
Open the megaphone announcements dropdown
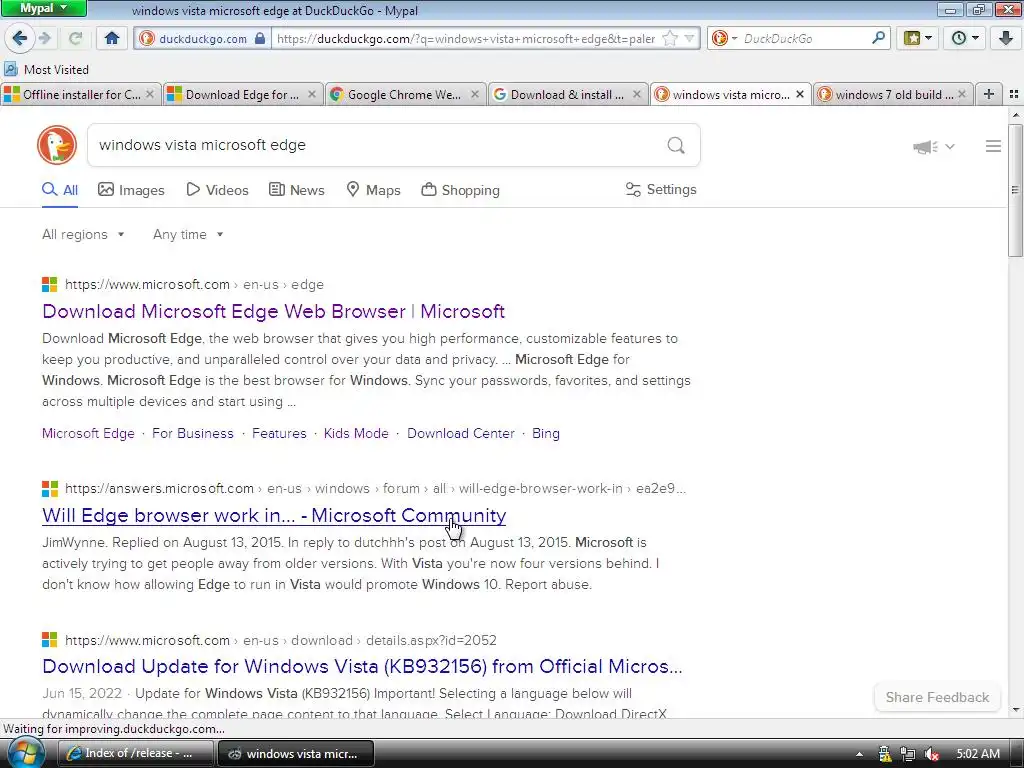tap(933, 147)
